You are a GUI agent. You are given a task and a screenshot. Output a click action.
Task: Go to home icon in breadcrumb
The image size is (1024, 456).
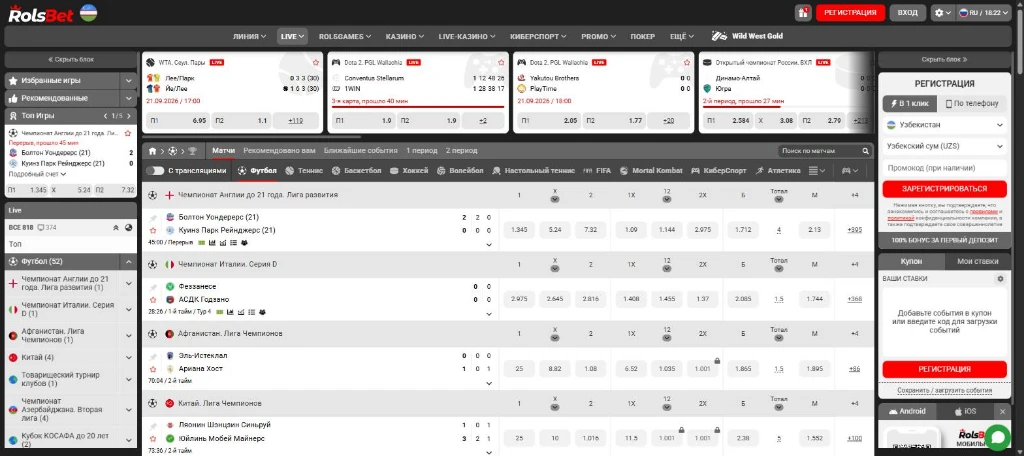(152, 151)
